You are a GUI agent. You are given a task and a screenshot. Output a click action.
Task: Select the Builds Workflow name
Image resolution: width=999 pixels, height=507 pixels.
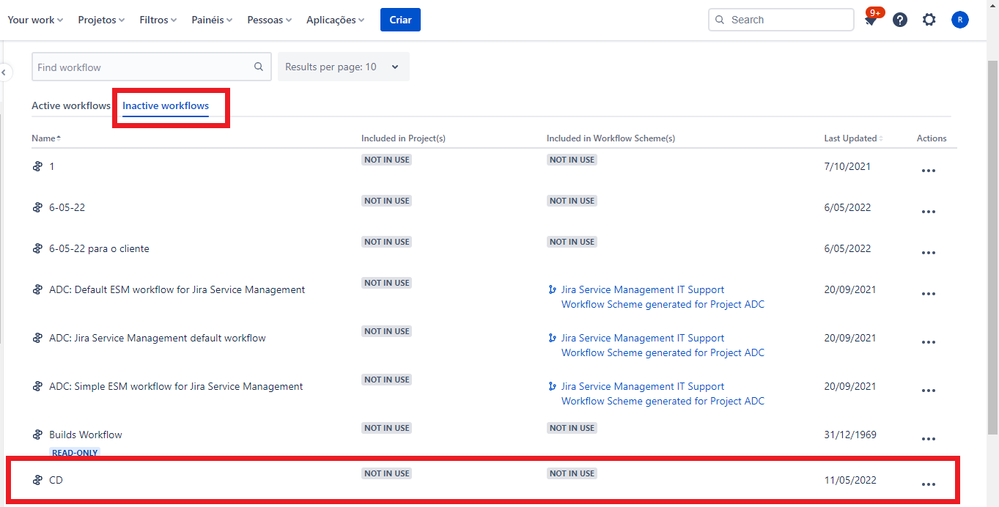85,434
